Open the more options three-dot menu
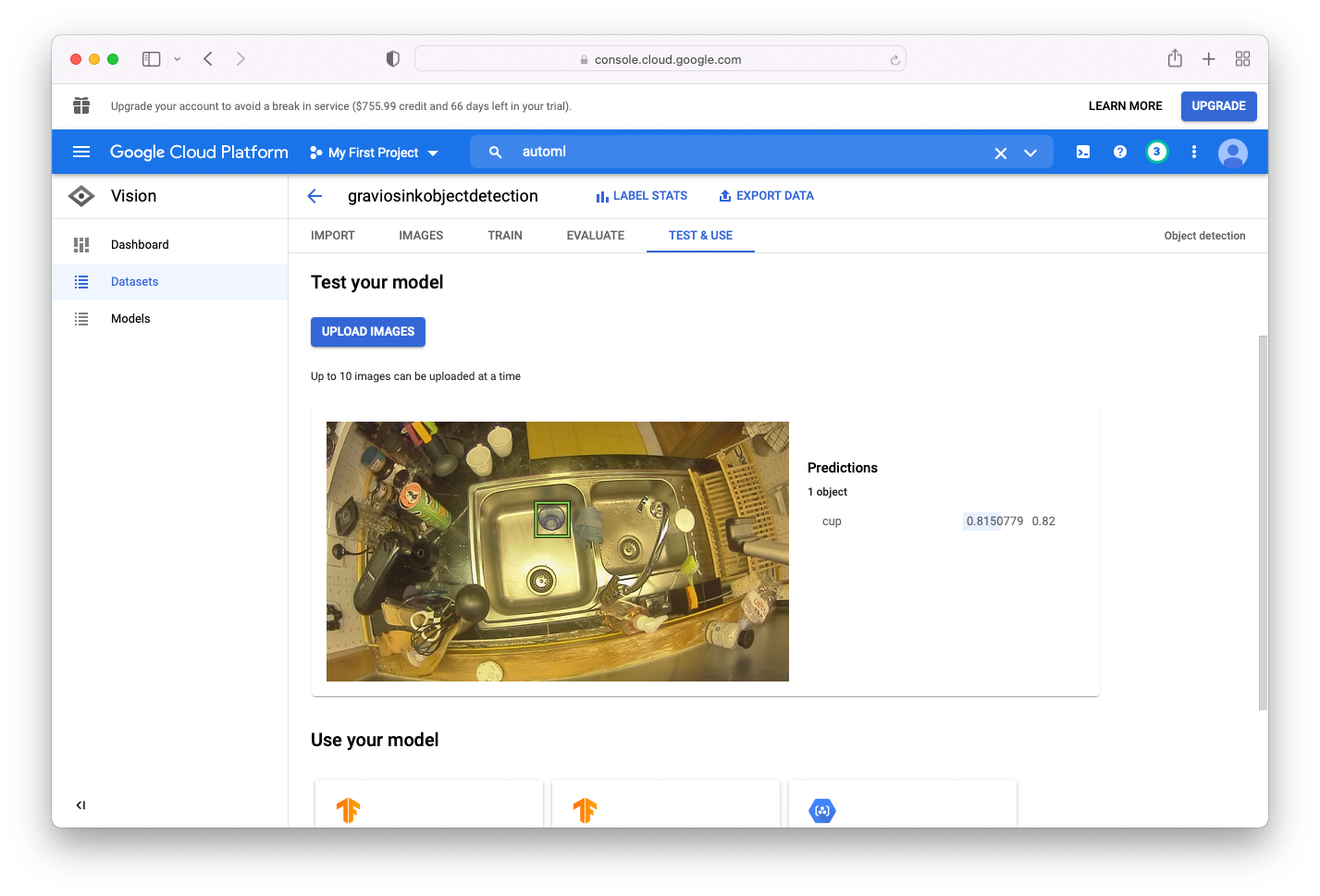The width and height of the screenshot is (1320, 896). tap(1193, 152)
